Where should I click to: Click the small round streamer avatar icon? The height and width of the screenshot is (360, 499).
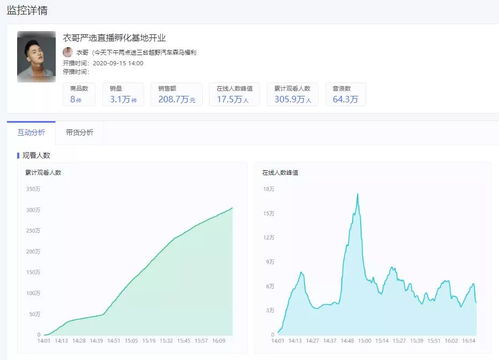coord(68,52)
